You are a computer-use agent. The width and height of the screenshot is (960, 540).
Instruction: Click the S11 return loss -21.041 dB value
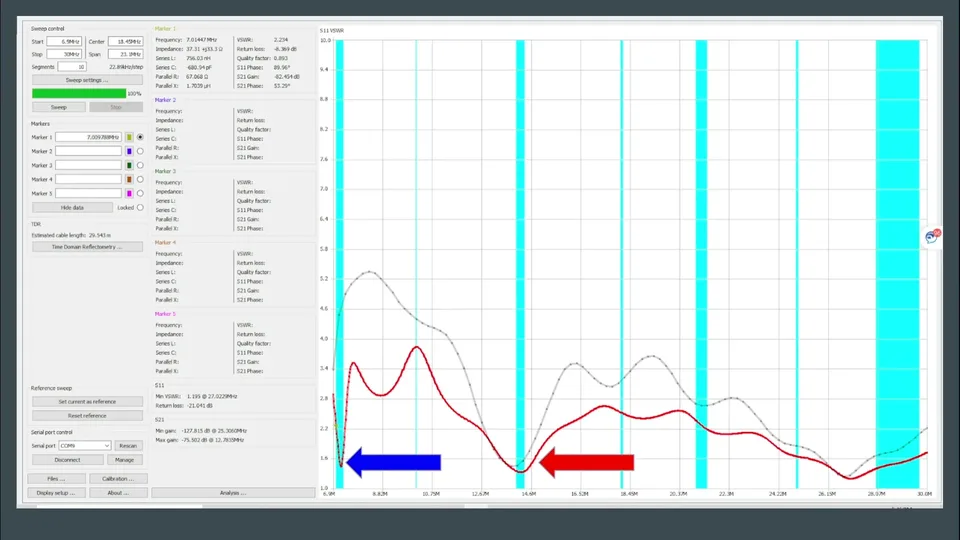(x=200, y=405)
